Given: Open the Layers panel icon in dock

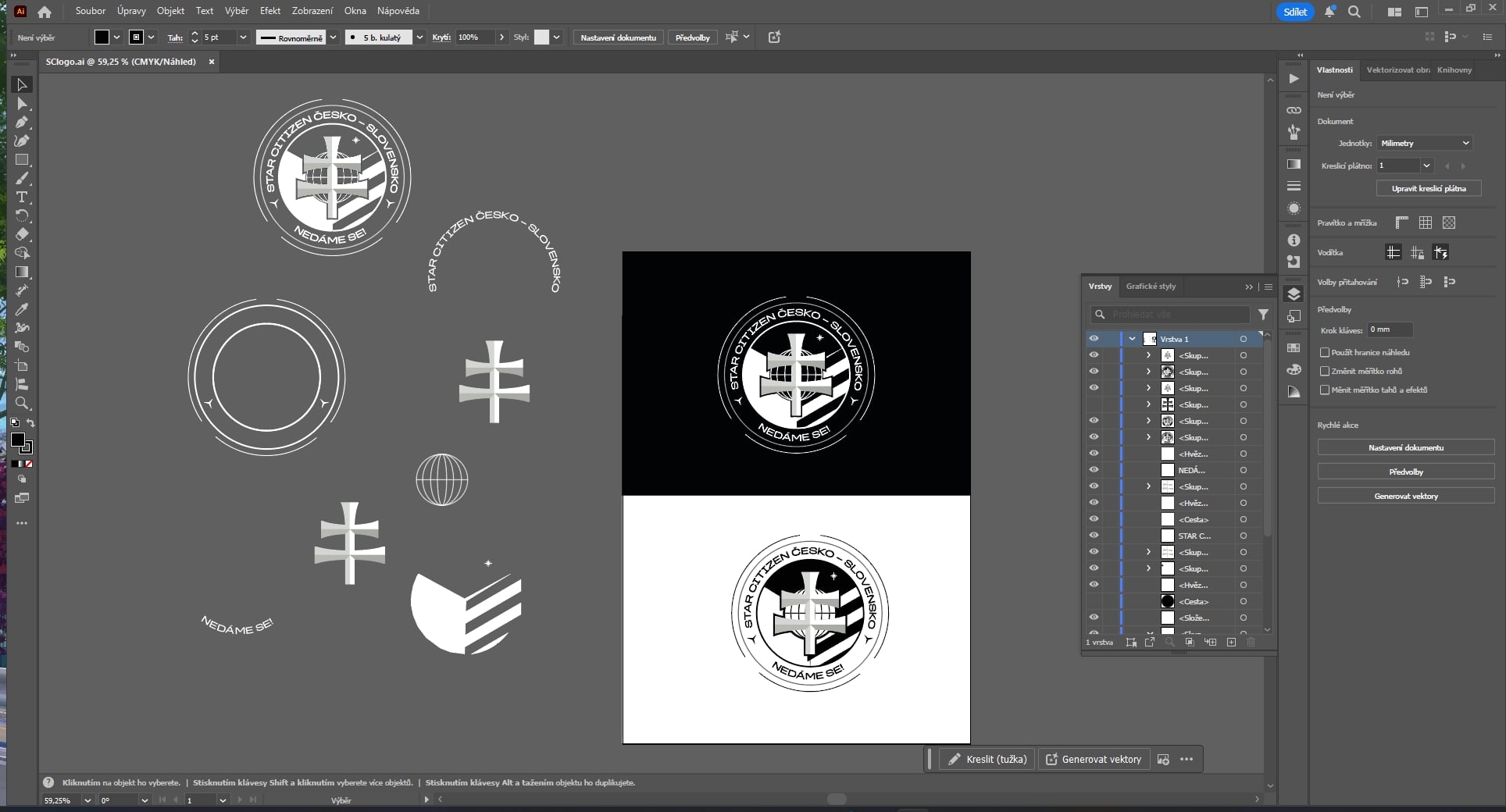Looking at the screenshot, I should (1294, 294).
